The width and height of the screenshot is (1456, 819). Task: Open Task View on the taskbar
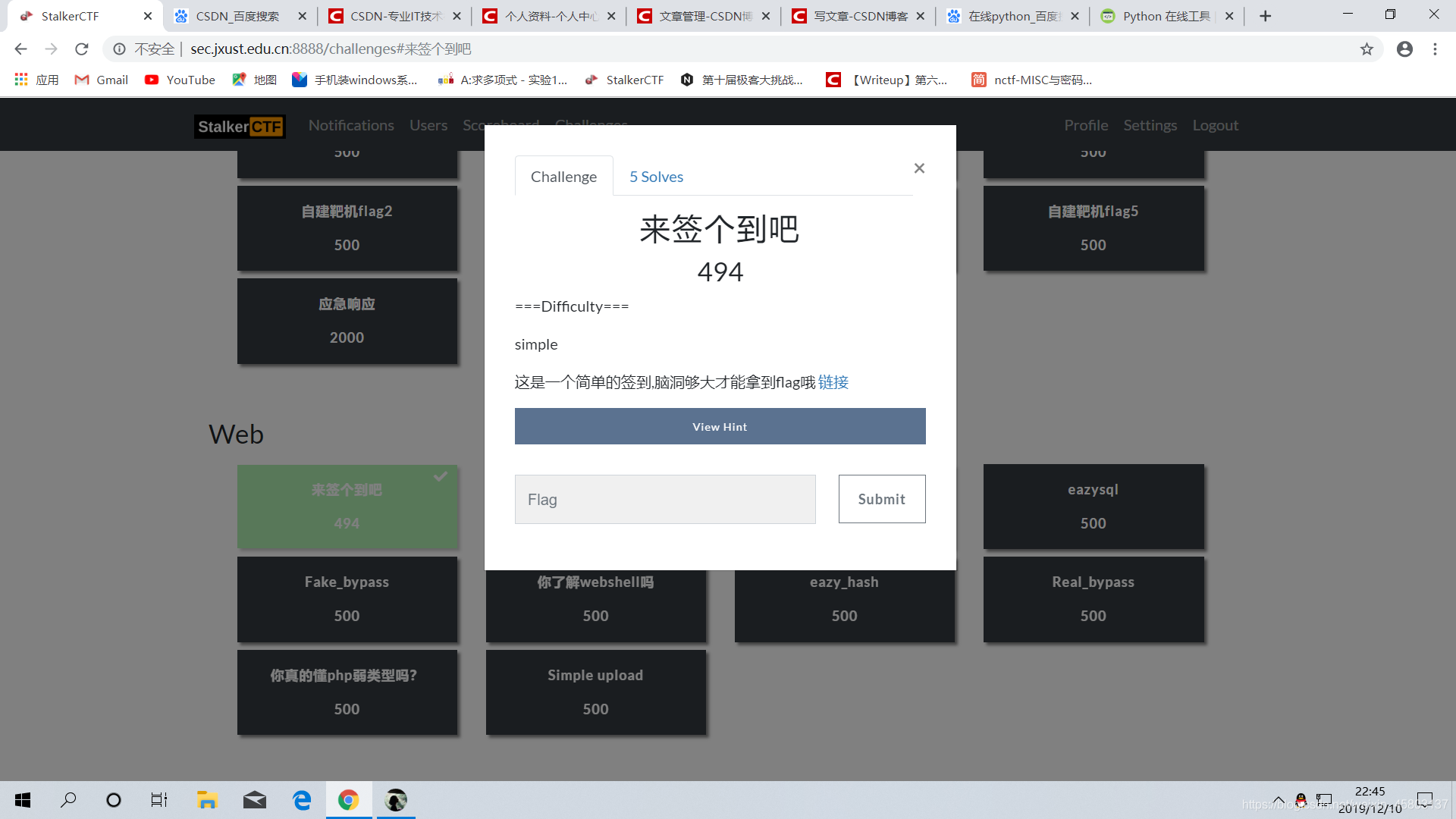pos(159,800)
